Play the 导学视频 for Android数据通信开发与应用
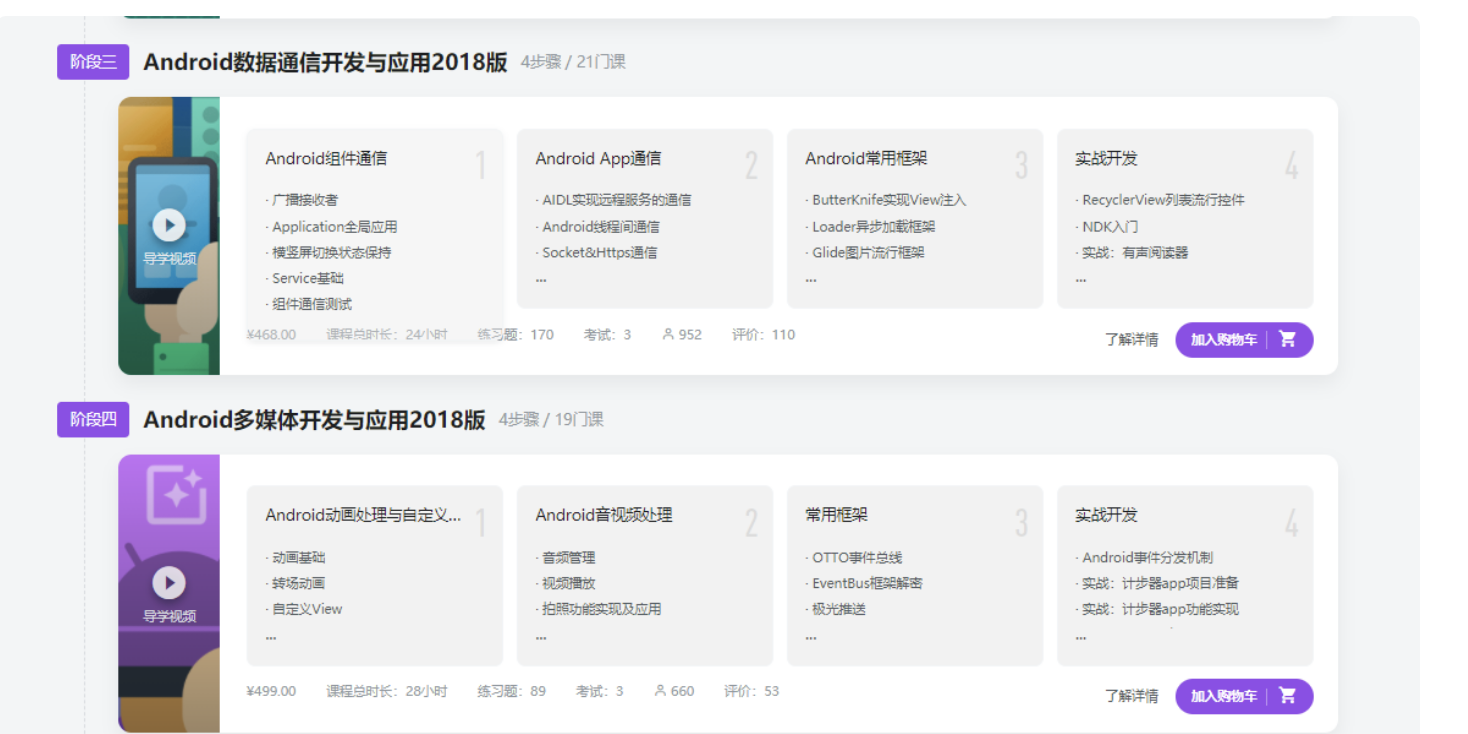Viewport: 1468px width, 734px height. pos(169,226)
